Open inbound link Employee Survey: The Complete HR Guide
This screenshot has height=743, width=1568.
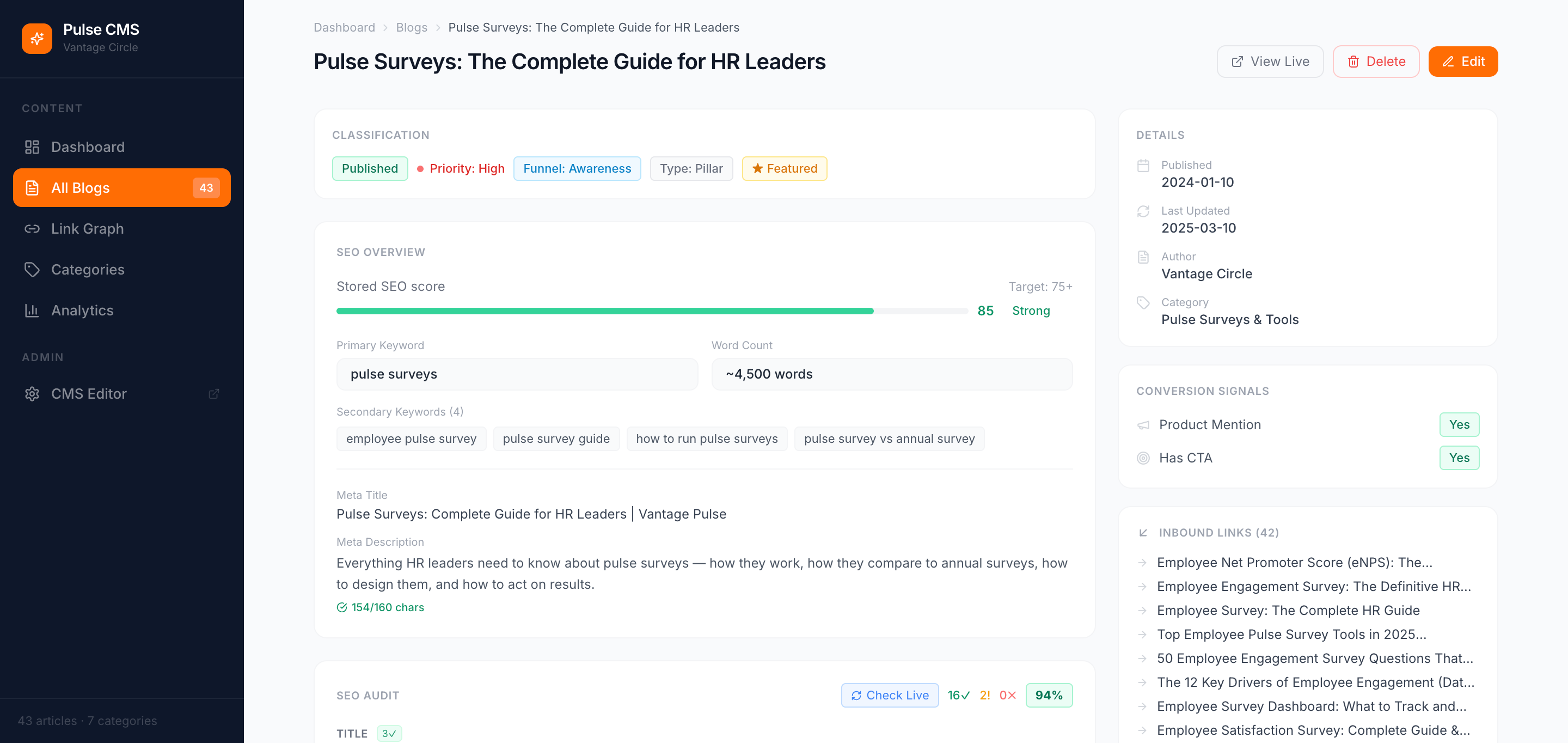[1288, 610]
